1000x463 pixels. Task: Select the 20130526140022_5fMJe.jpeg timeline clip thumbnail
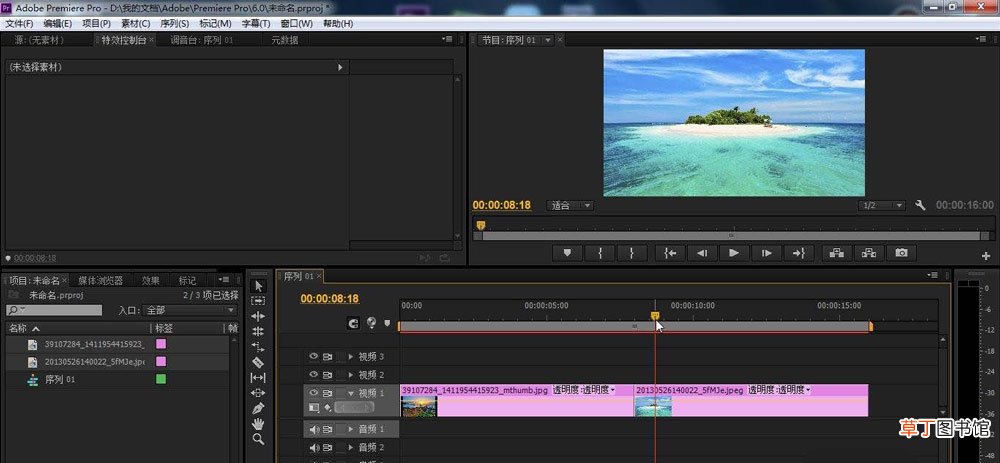[x=653, y=406]
